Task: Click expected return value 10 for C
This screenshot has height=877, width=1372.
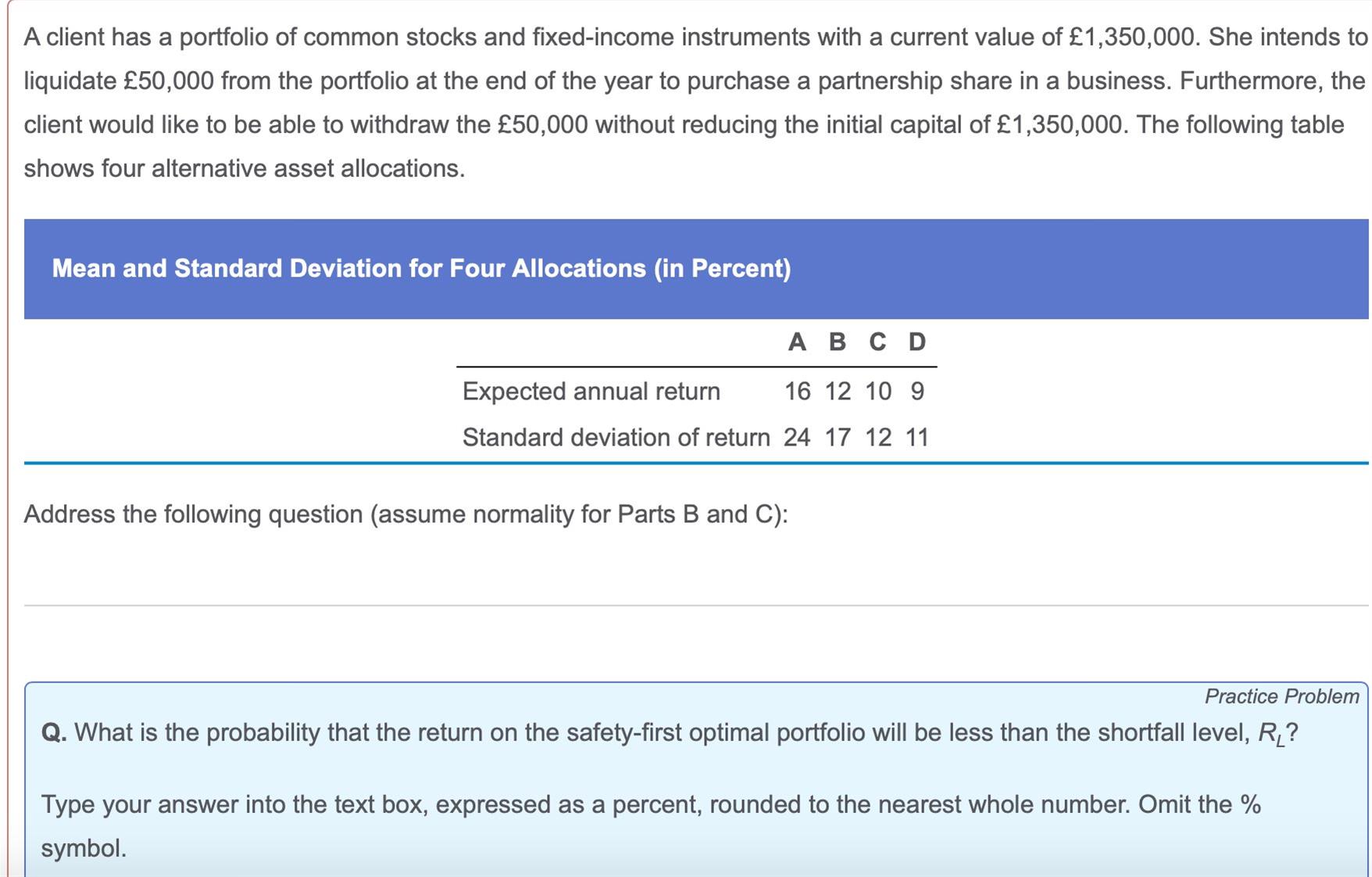Action: click(x=877, y=391)
